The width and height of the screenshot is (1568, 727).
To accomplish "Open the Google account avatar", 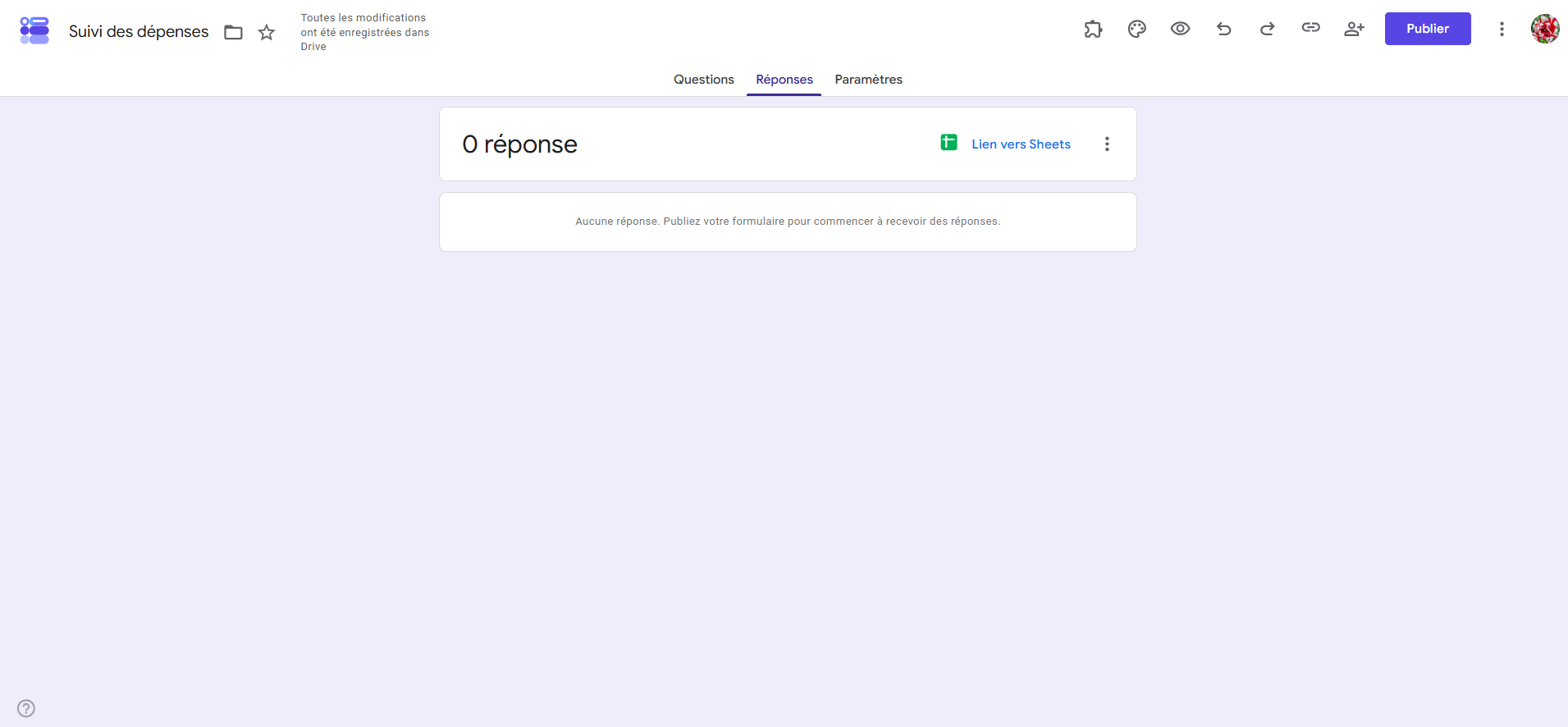I will [1545, 29].
